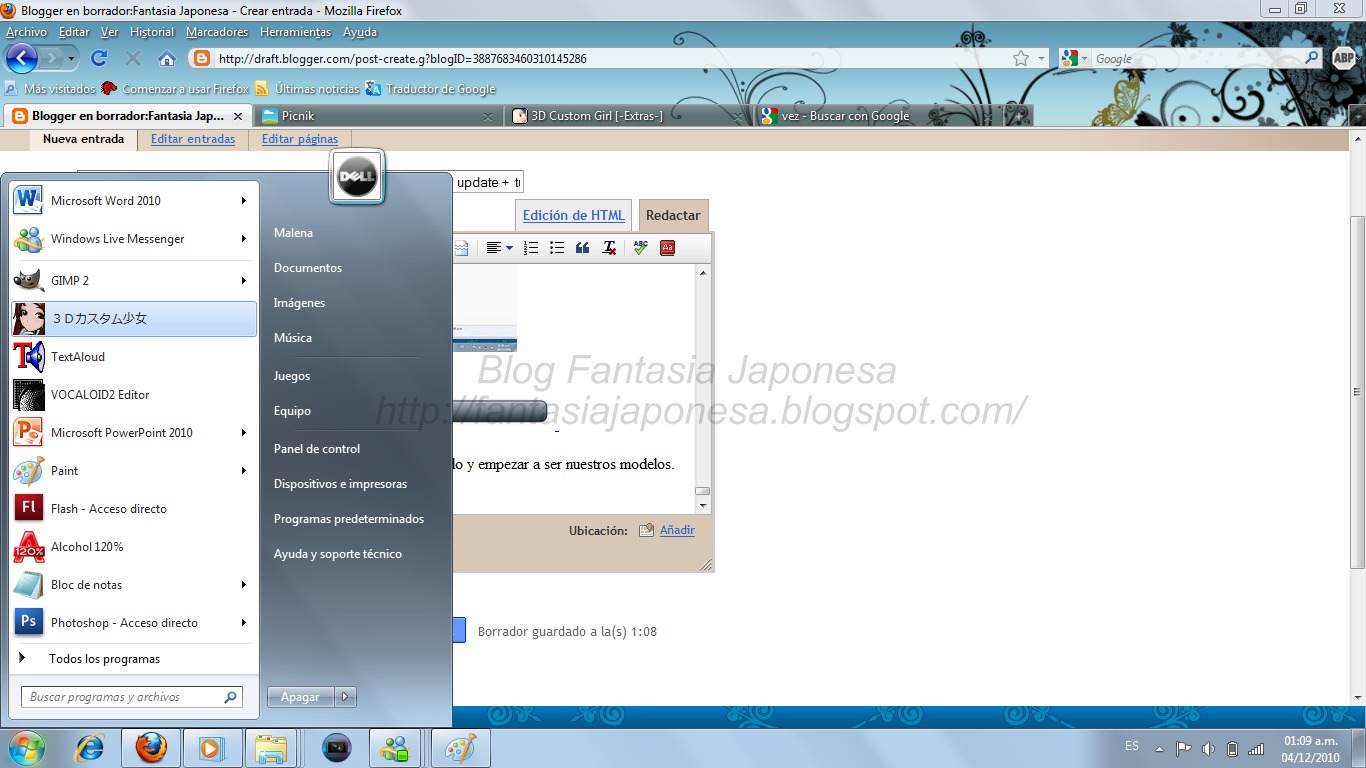Click the Apagar shutdown button
The height and width of the screenshot is (768, 1366).
[x=301, y=697]
